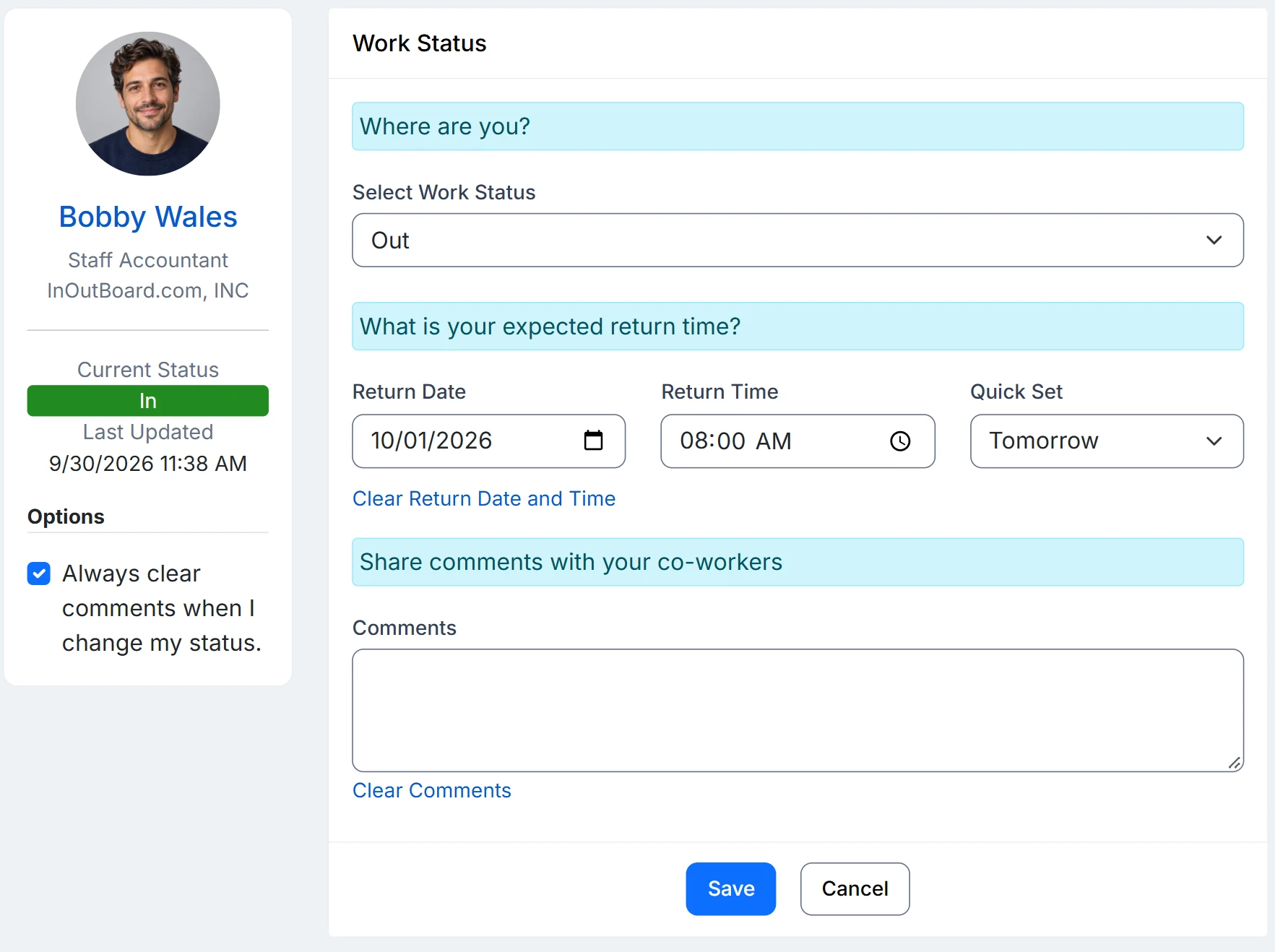The image size is (1275, 952).
Task: Click Clear Return Date and Time link
Action: coord(484,498)
